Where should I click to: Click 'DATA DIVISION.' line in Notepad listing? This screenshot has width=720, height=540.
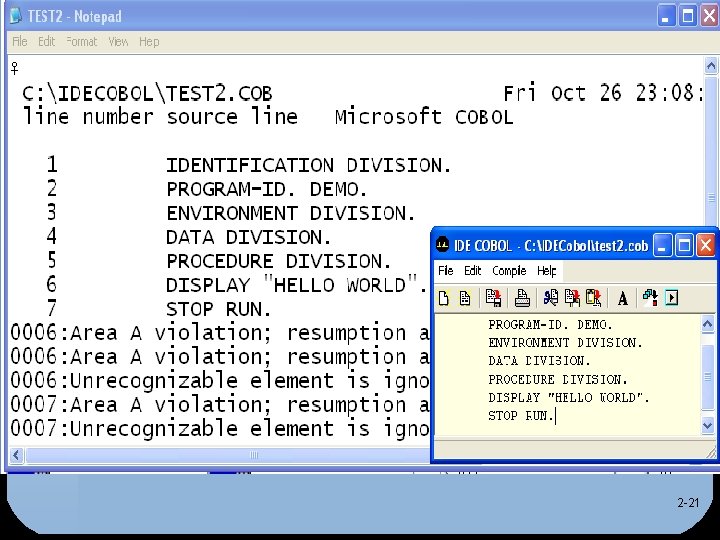pyautogui.click(x=248, y=237)
